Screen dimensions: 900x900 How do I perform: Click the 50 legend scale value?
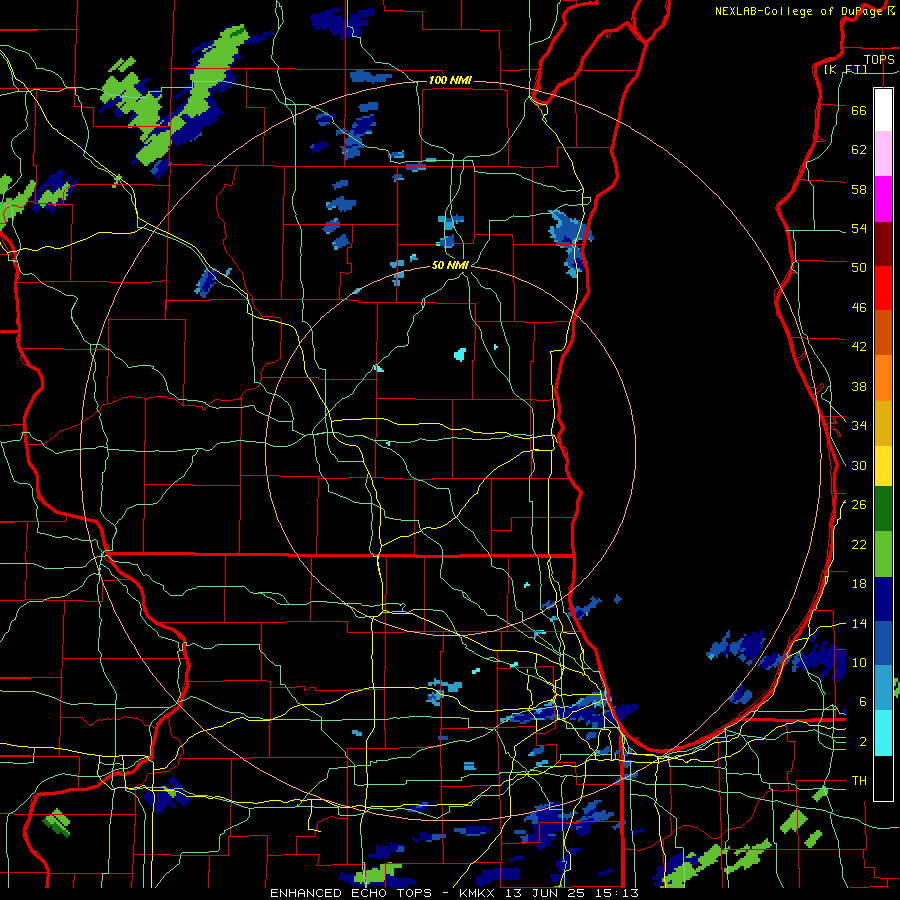point(859,268)
